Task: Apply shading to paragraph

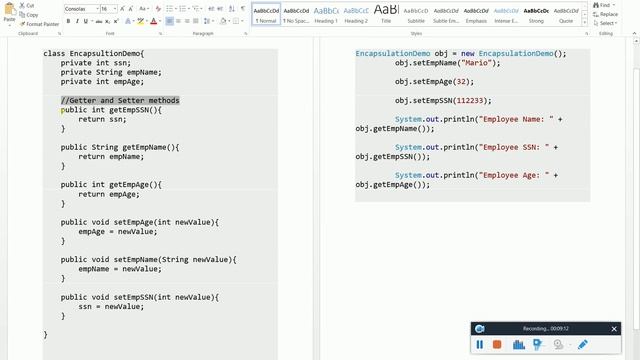Action: pyautogui.click(x=223, y=21)
